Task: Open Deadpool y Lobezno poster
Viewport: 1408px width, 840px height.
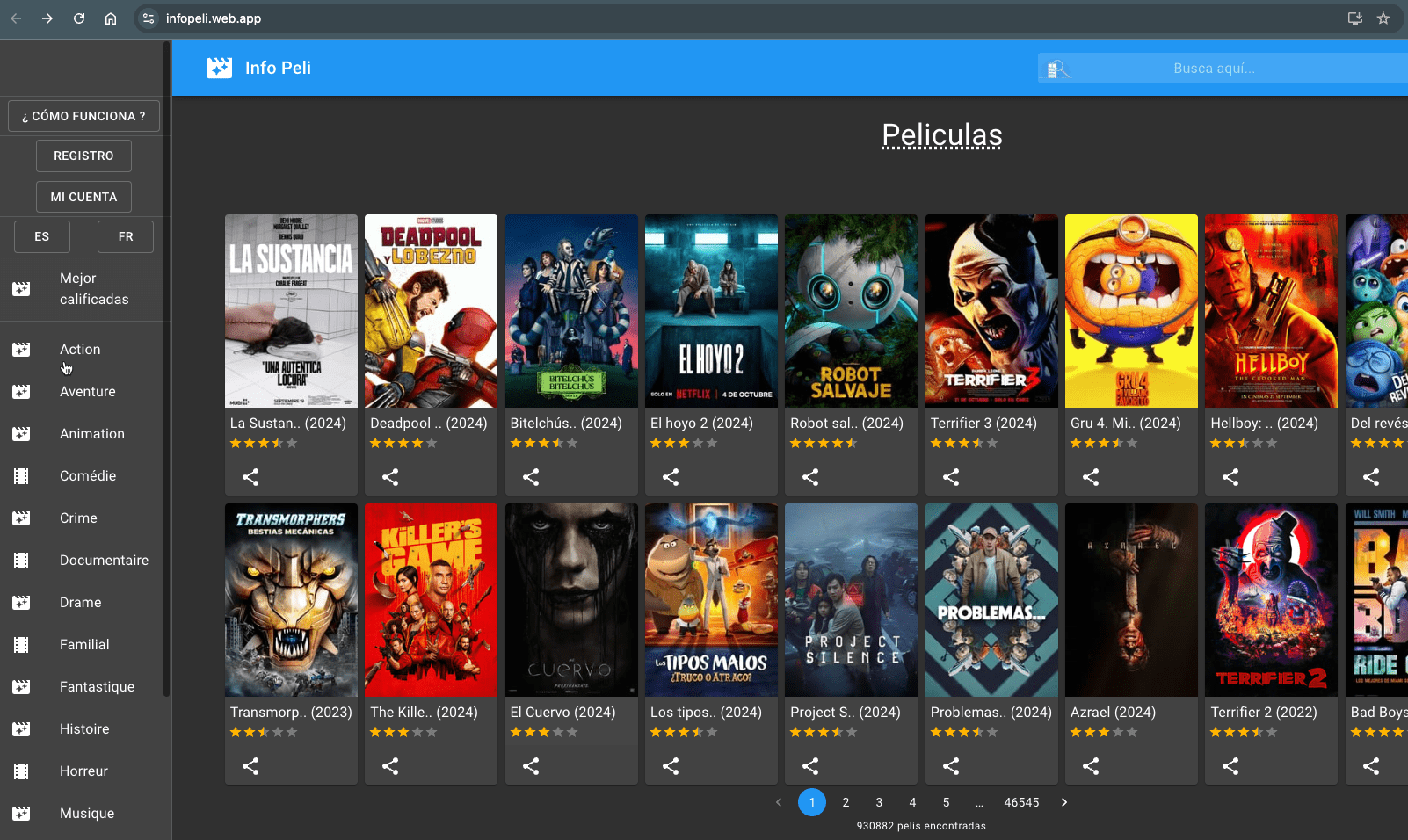Action: click(431, 311)
